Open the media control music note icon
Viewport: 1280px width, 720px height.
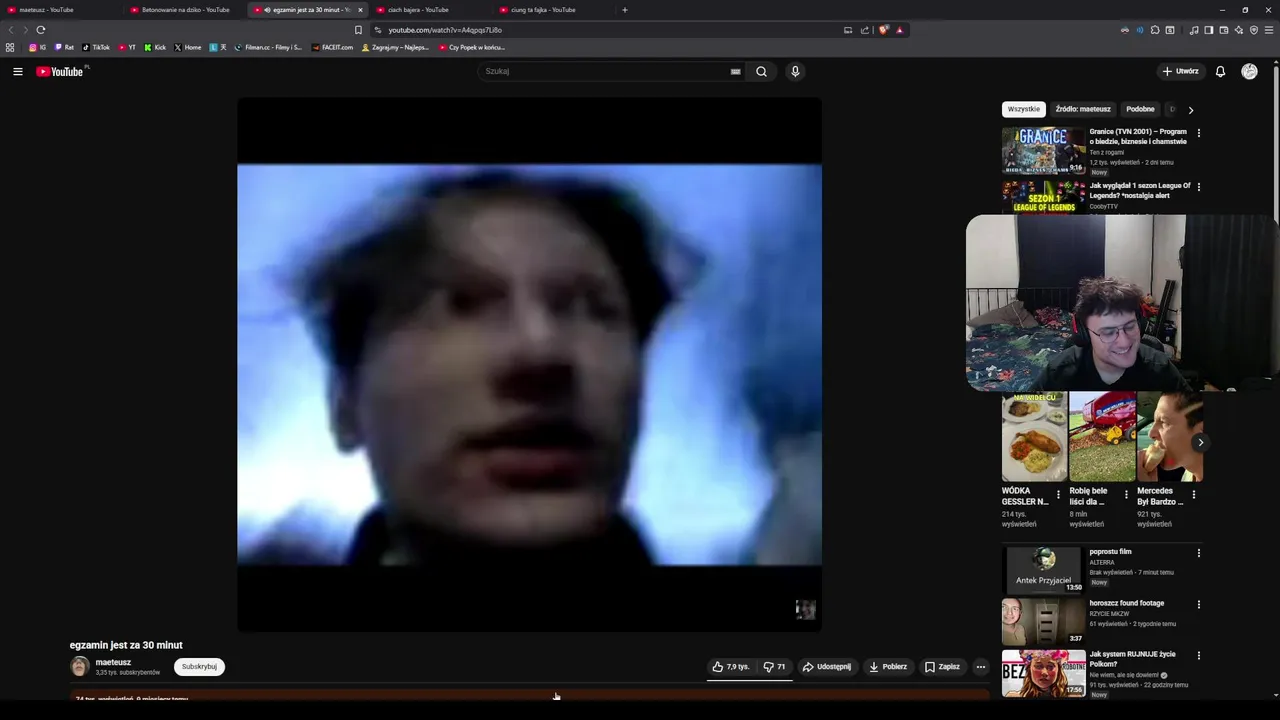[1194, 30]
